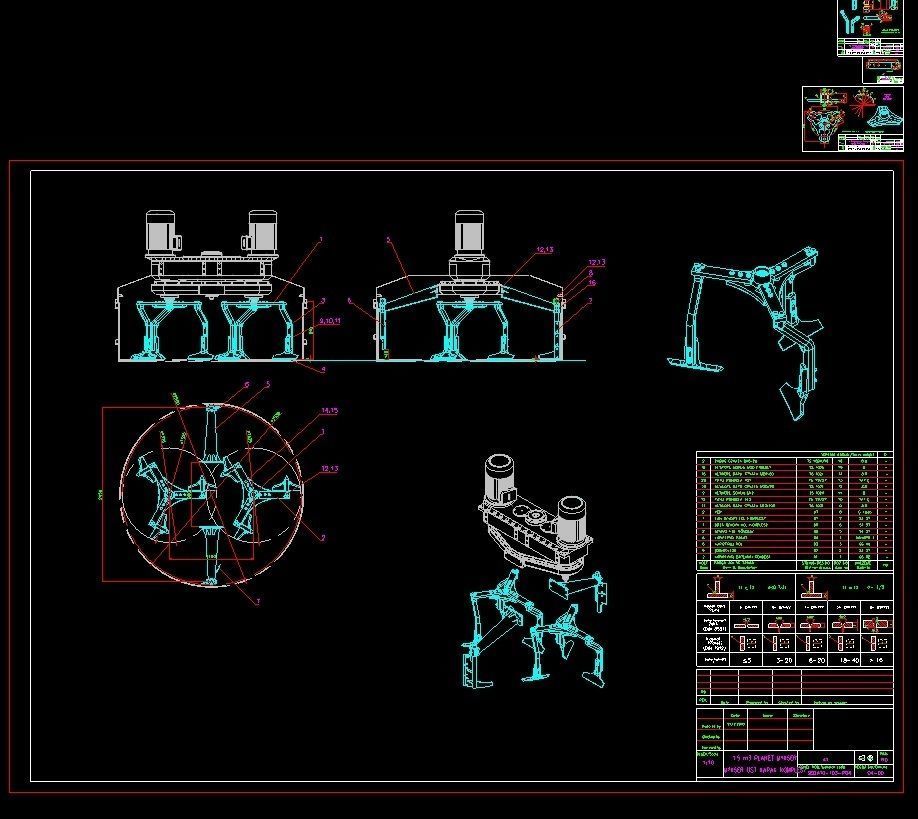Viewport: 918px width, 819px height.
Task: Select the Date column header in the approval table
Action: click(733, 715)
